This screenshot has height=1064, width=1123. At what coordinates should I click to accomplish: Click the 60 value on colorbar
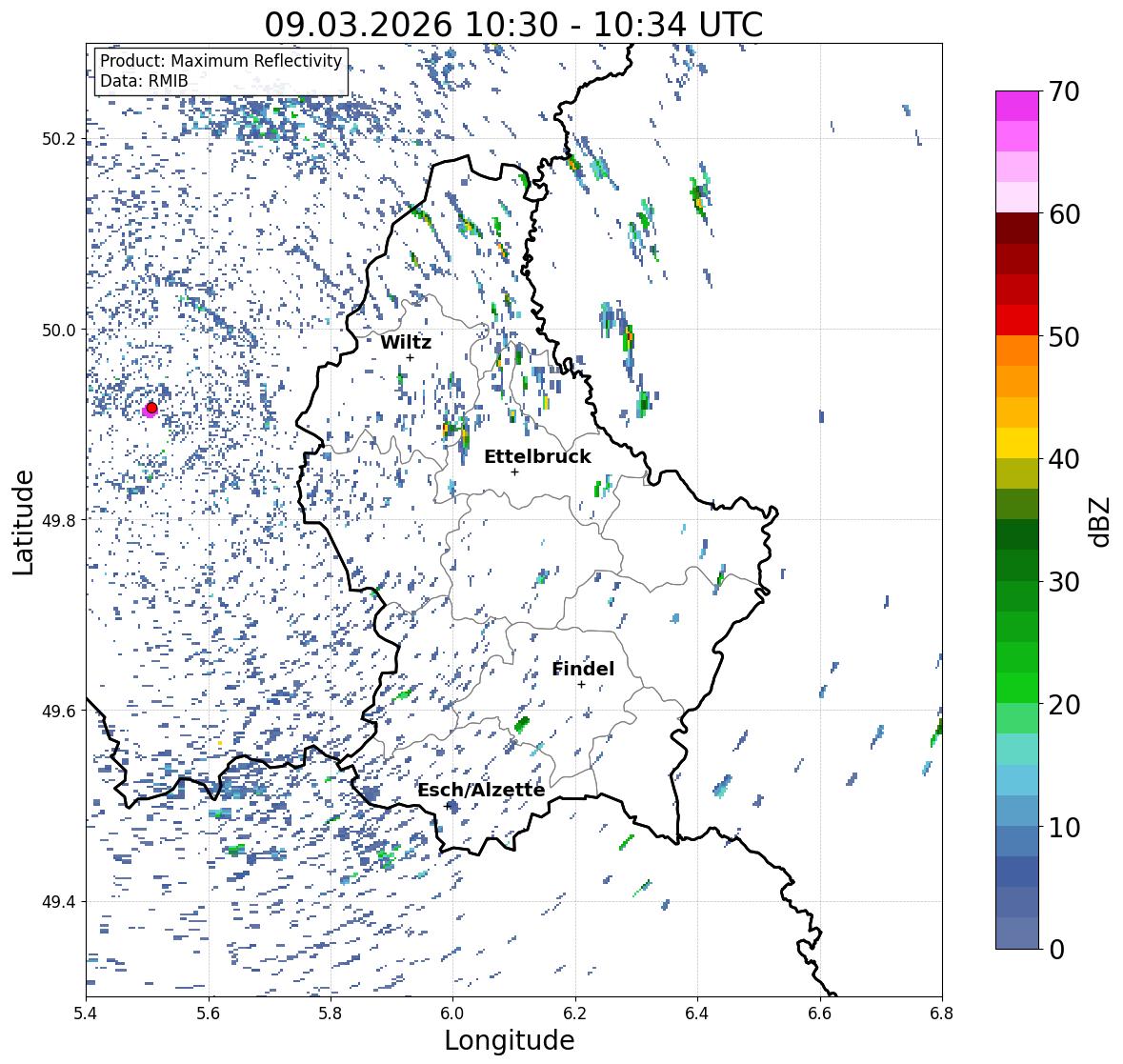(x=1064, y=214)
